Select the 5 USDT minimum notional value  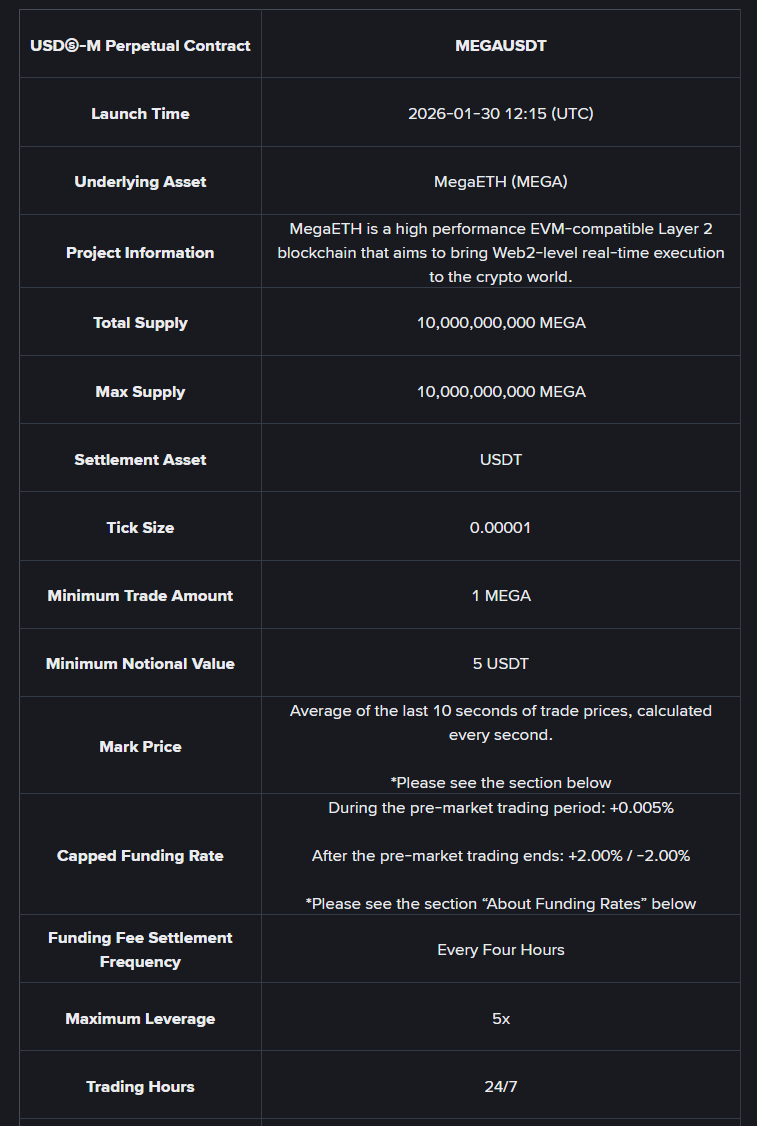click(500, 664)
